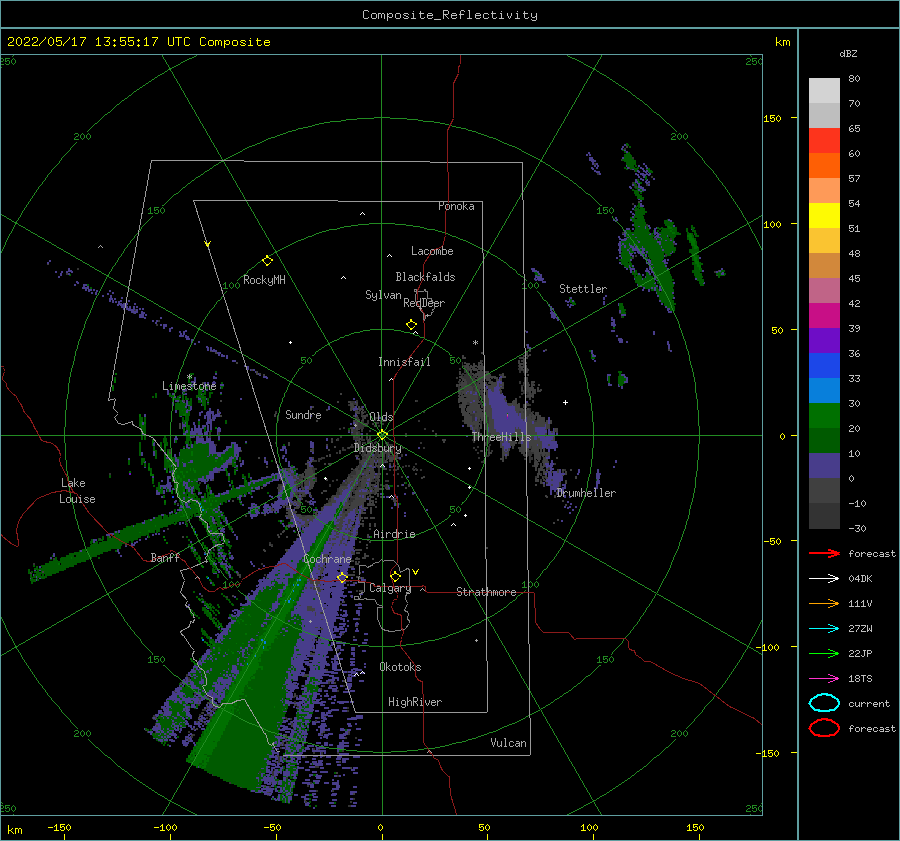Click the ThreeHills town label

coord(501,437)
